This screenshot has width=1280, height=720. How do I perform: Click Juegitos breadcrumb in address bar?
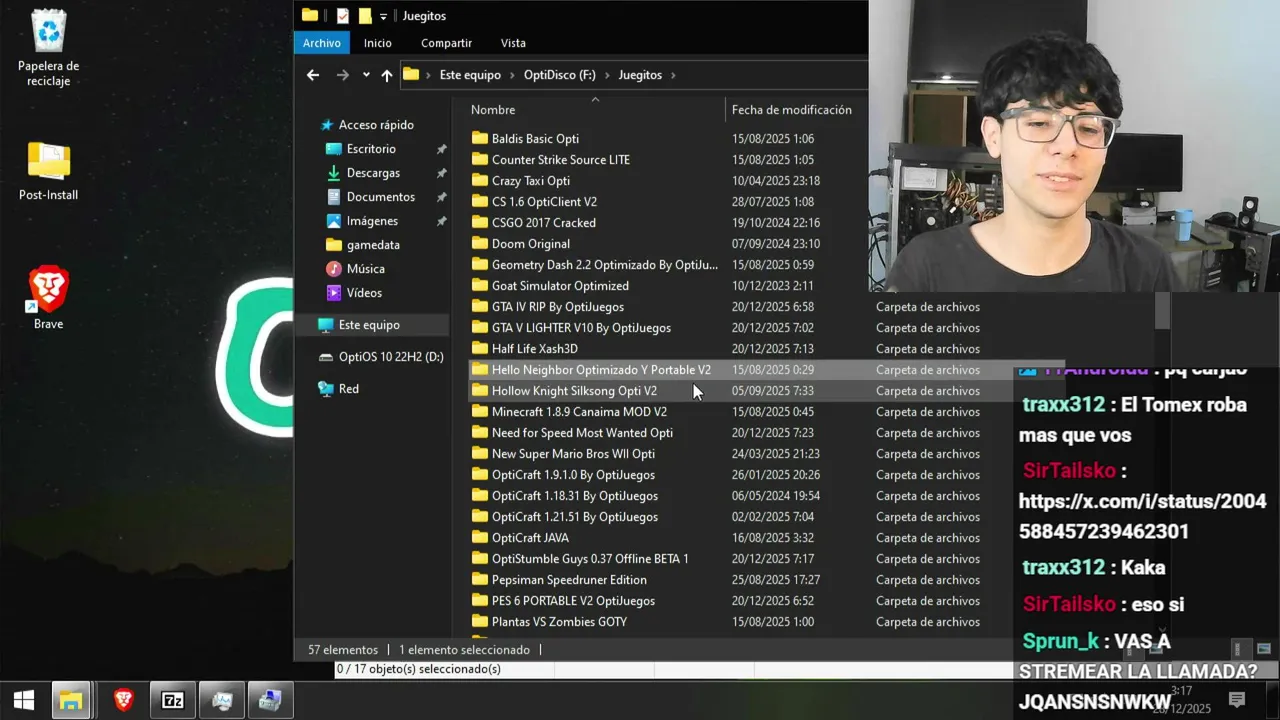click(x=640, y=75)
